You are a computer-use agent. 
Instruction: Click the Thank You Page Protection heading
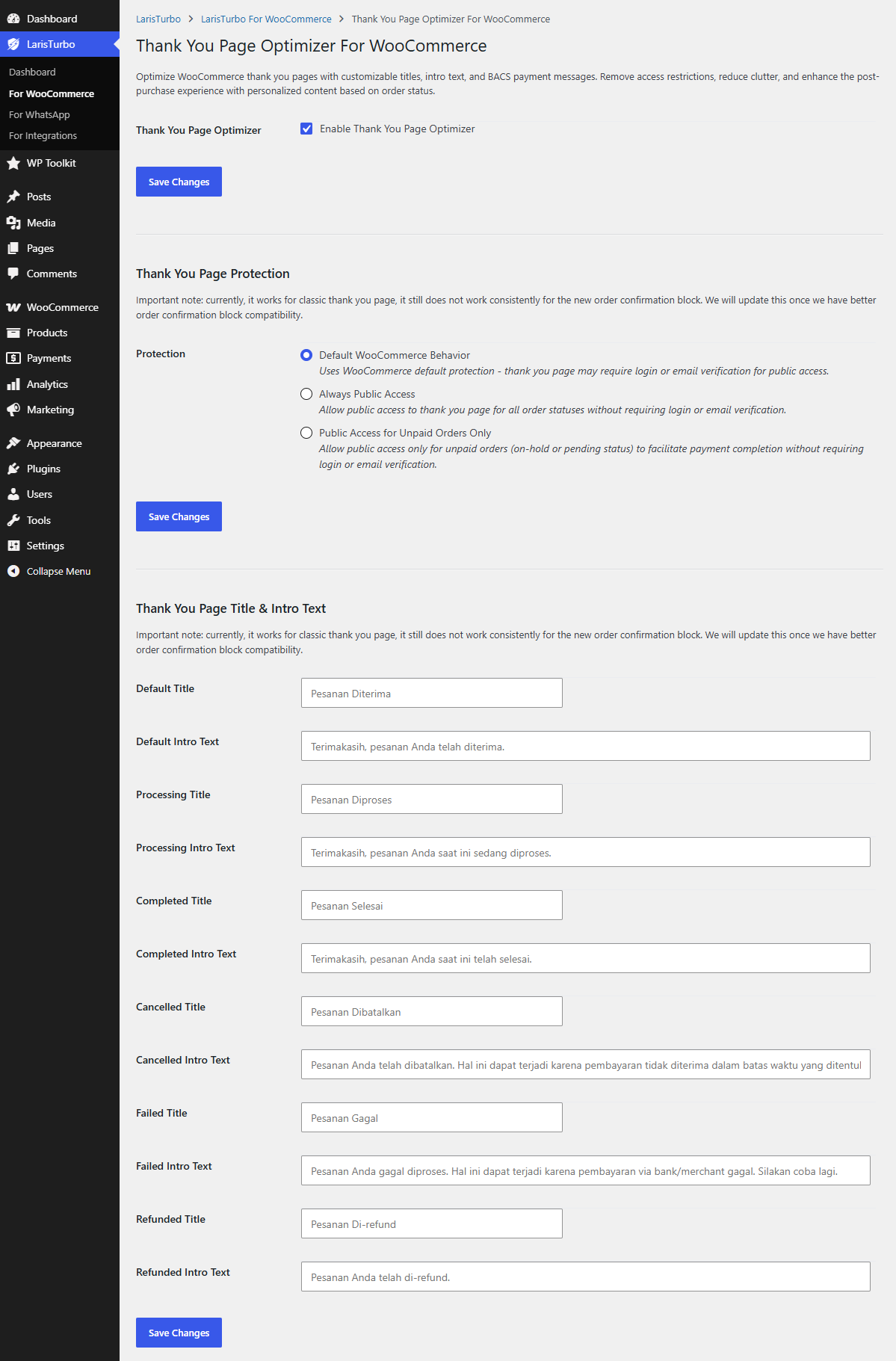[213, 274]
